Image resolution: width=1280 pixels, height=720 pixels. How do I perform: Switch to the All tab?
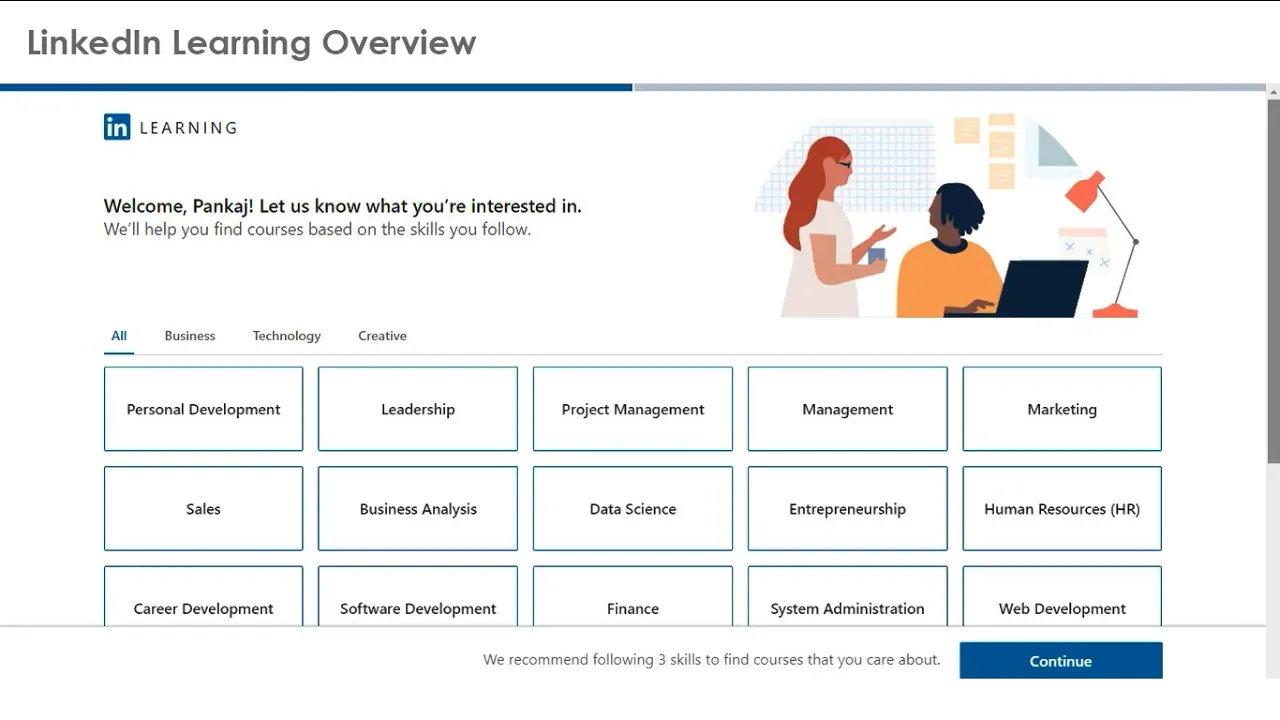coord(119,336)
